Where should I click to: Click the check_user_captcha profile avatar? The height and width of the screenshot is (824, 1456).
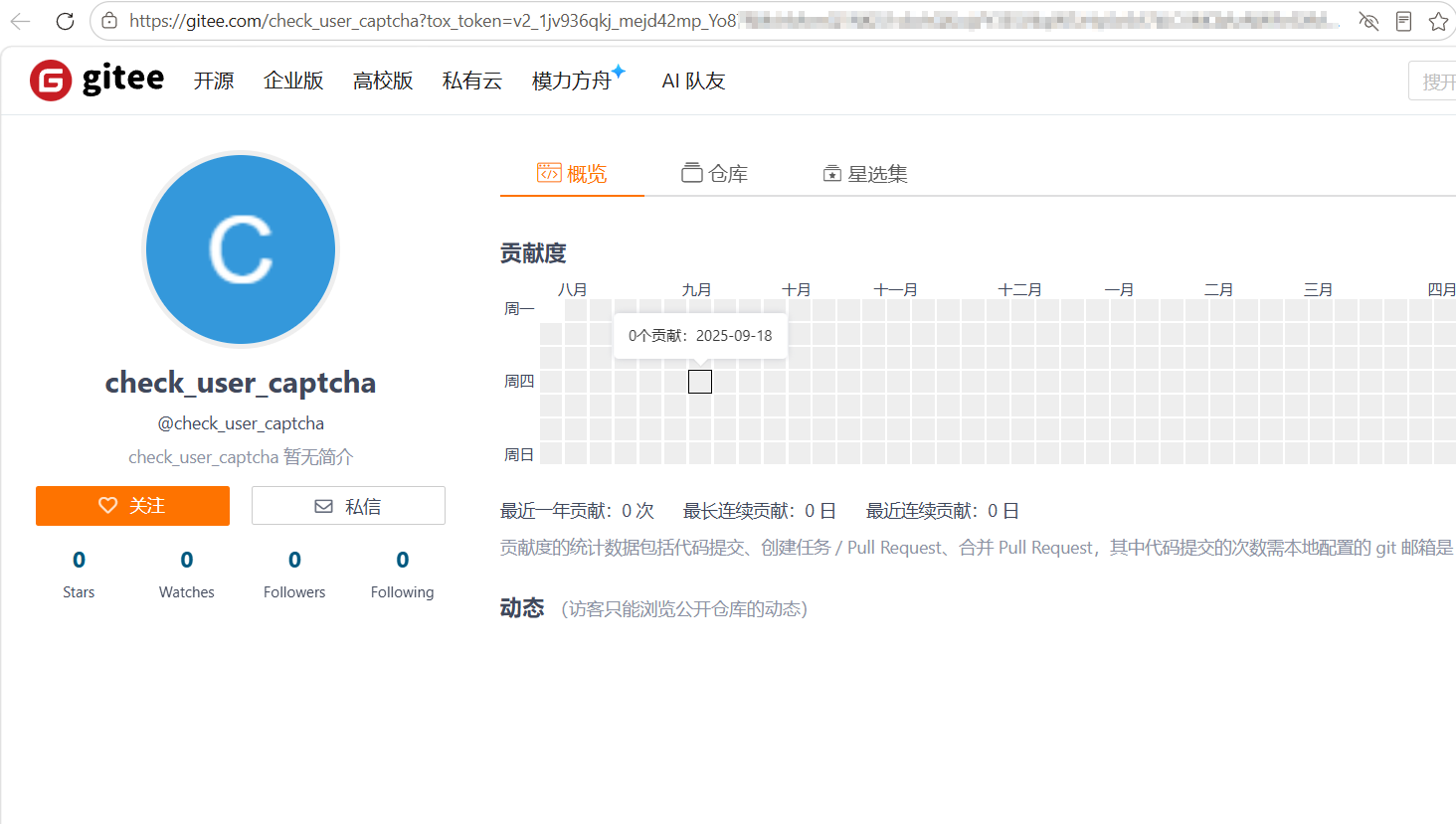pyautogui.click(x=241, y=249)
